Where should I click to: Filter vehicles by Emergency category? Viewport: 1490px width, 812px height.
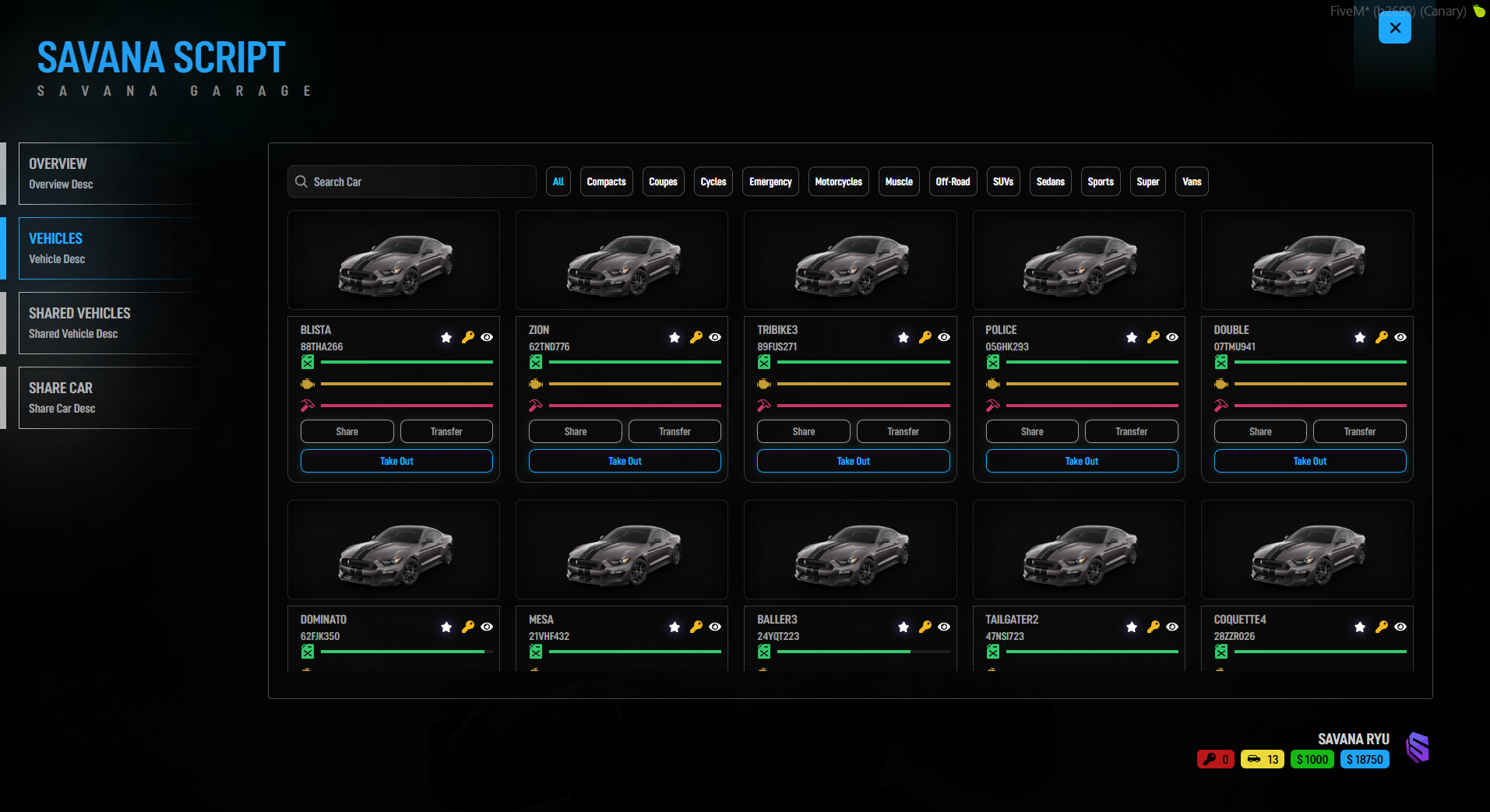click(770, 181)
